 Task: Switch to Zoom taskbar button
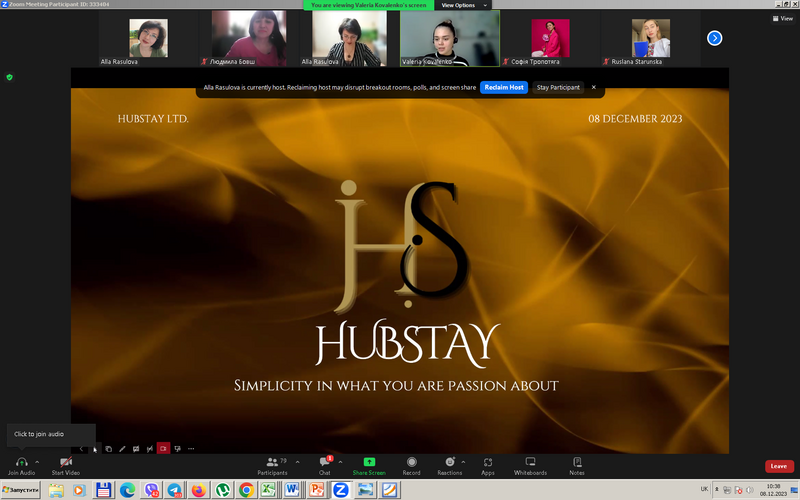[340, 490]
